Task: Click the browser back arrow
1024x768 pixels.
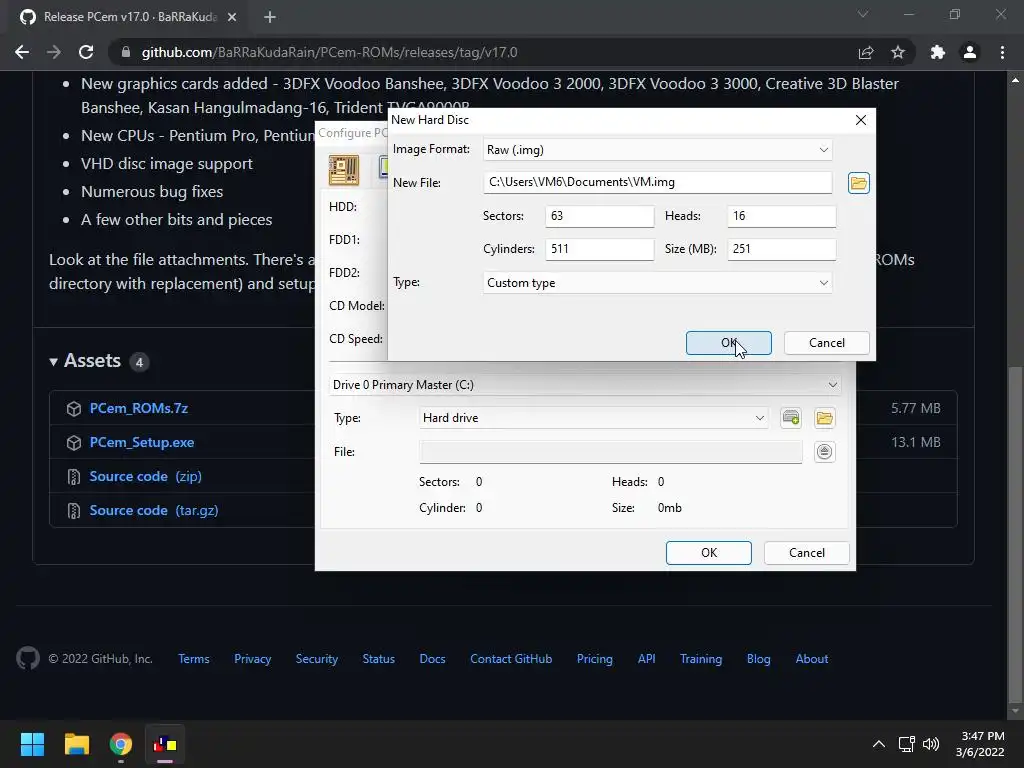Action: 22,52
